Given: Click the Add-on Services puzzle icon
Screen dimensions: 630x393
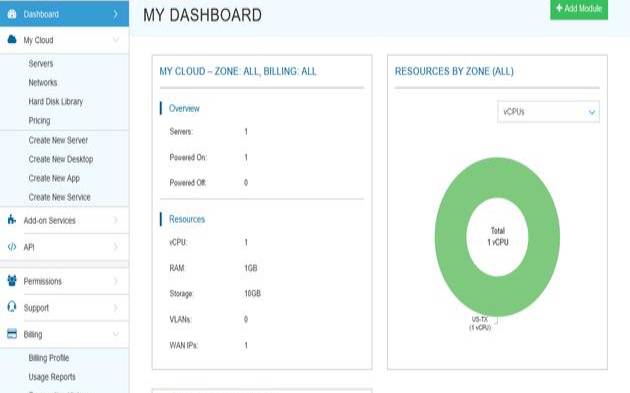Looking at the screenshot, I should (x=12, y=220).
